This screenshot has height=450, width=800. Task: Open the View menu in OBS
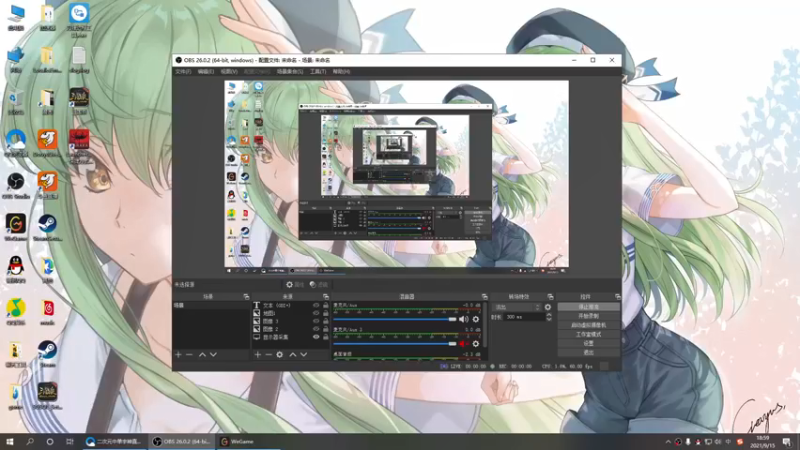pos(229,71)
